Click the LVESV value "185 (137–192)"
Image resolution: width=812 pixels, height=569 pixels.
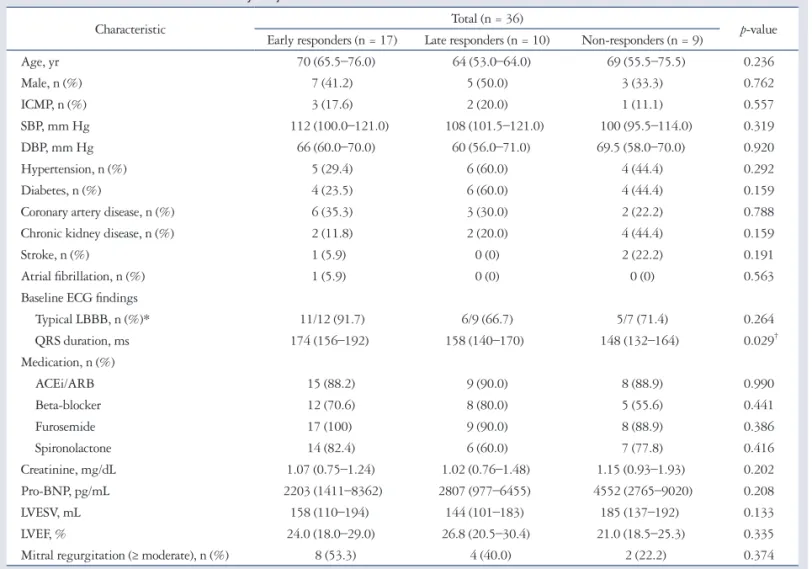pos(640,513)
